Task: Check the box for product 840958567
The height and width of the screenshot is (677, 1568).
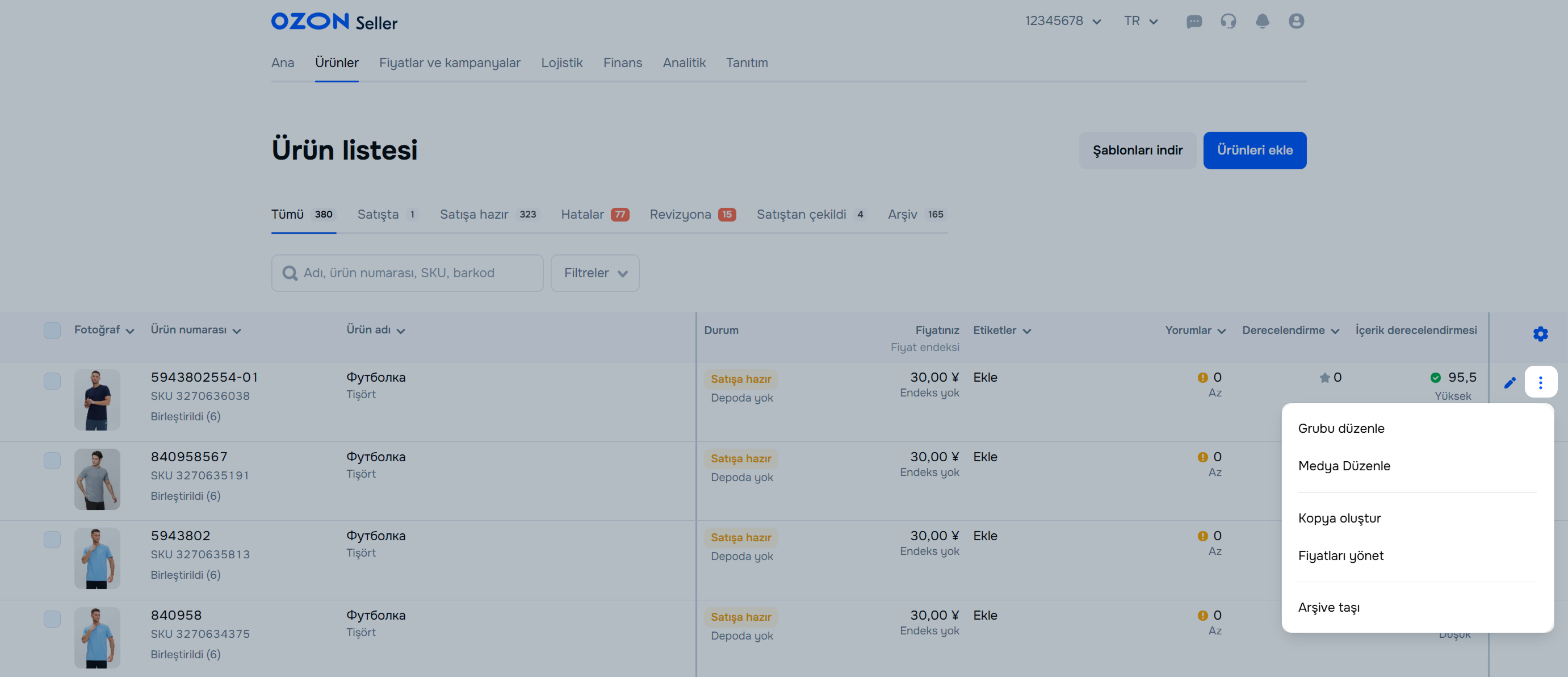Action: click(52, 460)
